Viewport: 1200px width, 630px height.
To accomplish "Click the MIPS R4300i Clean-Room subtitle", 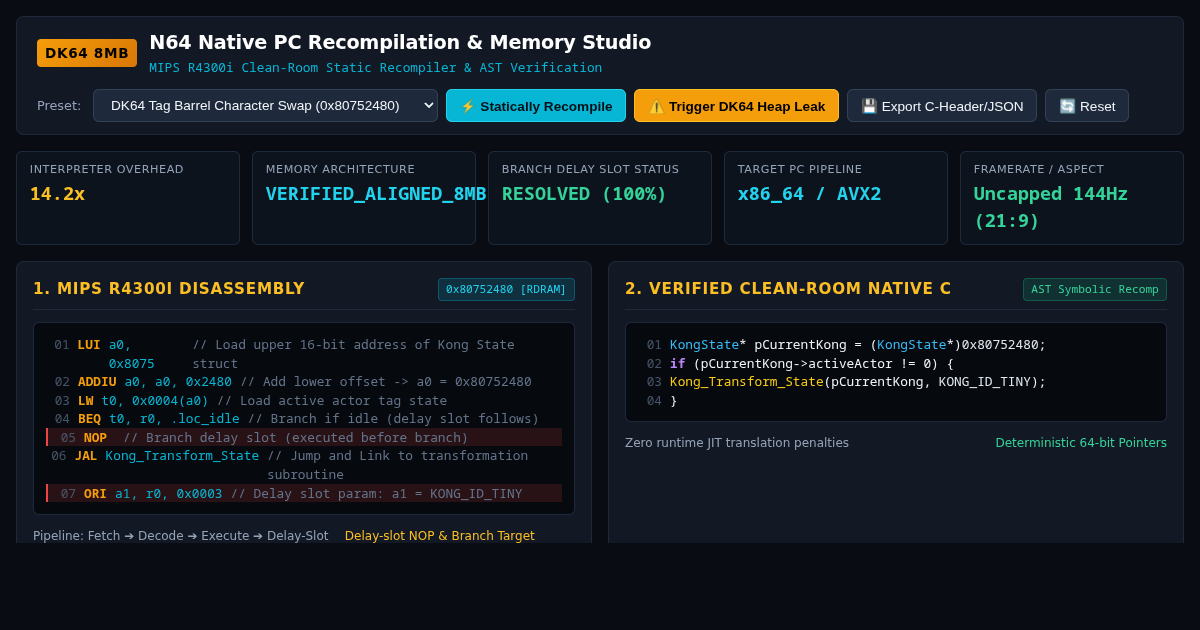I will tap(376, 68).
